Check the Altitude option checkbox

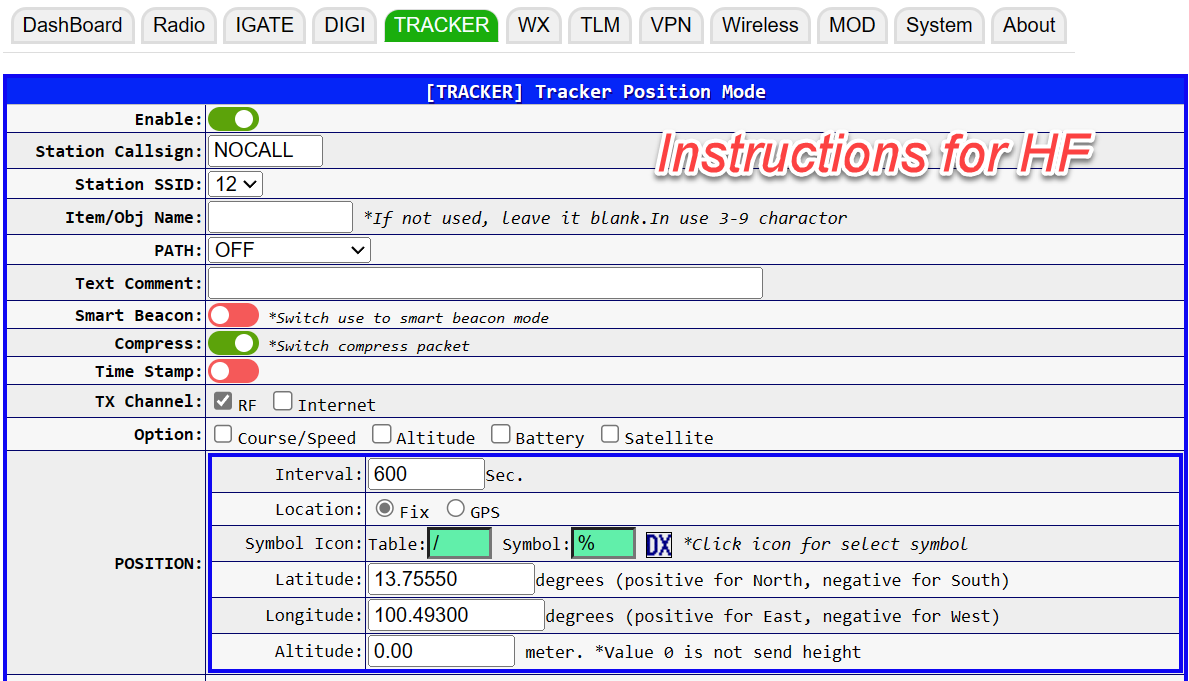pos(382,434)
